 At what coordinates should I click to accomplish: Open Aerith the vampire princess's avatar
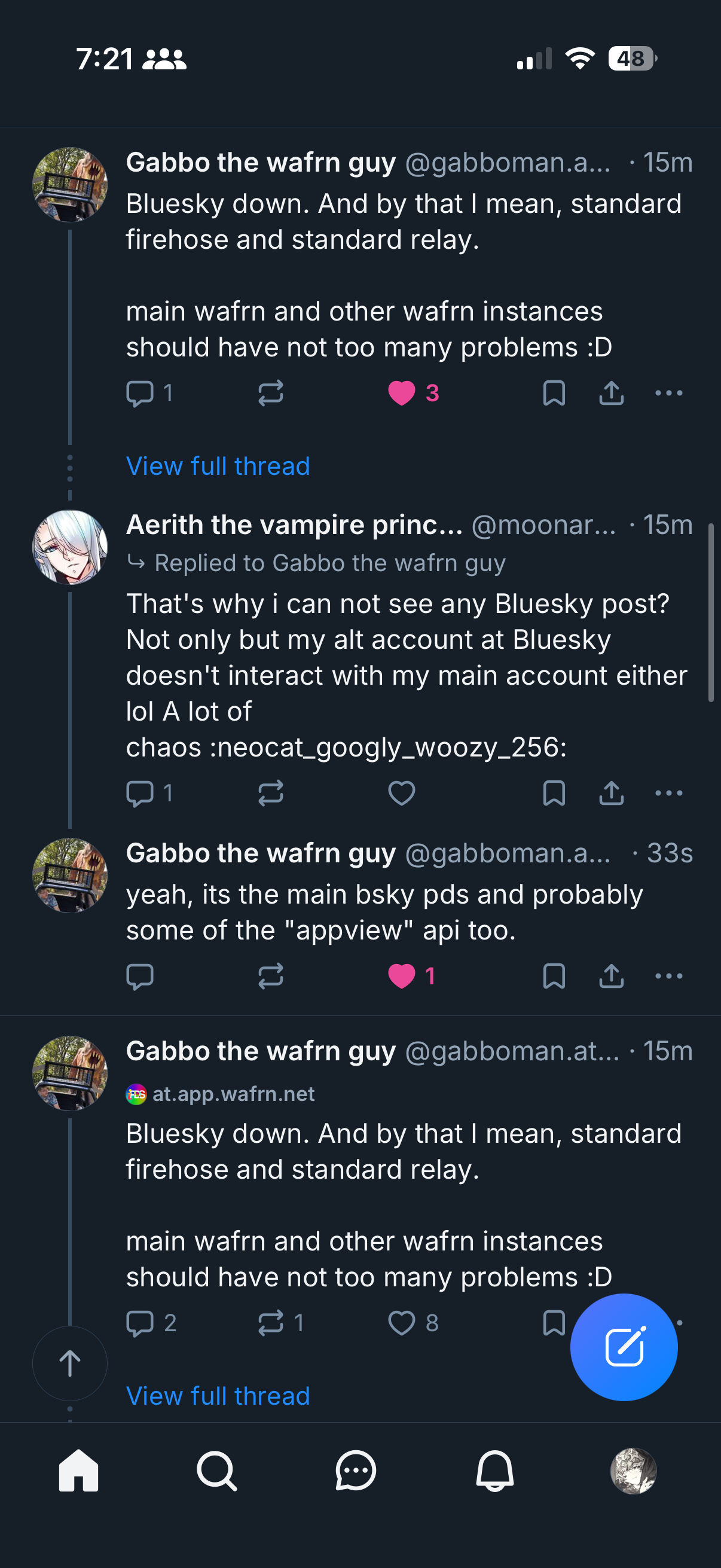coord(70,547)
